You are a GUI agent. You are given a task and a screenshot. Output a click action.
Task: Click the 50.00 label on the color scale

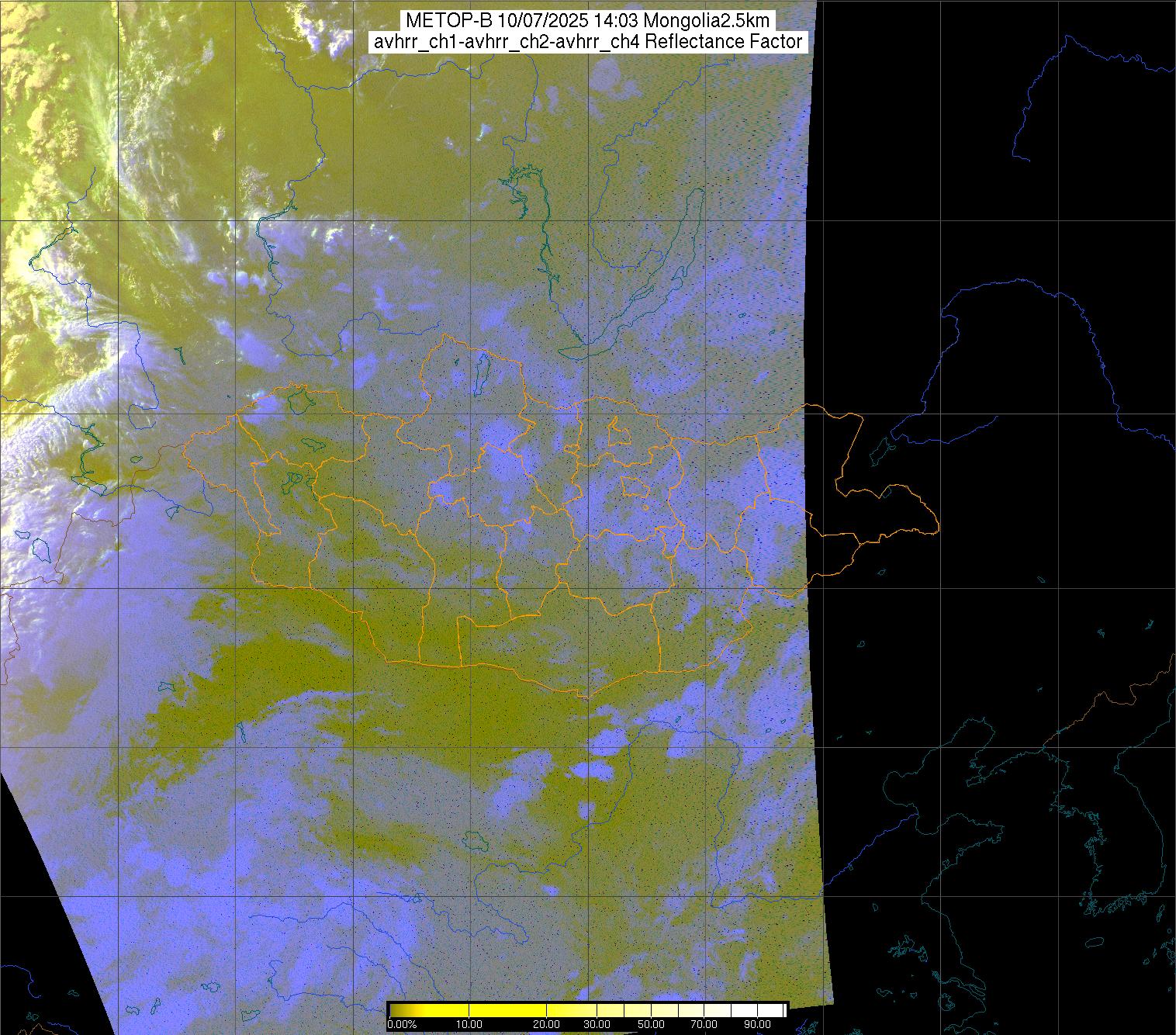coord(649,1024)
